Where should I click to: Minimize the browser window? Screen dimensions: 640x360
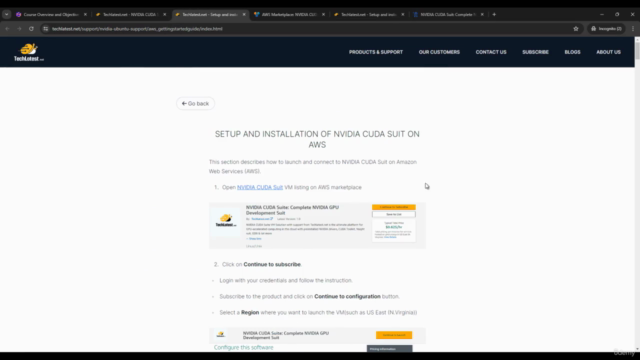tap(602, 14)
